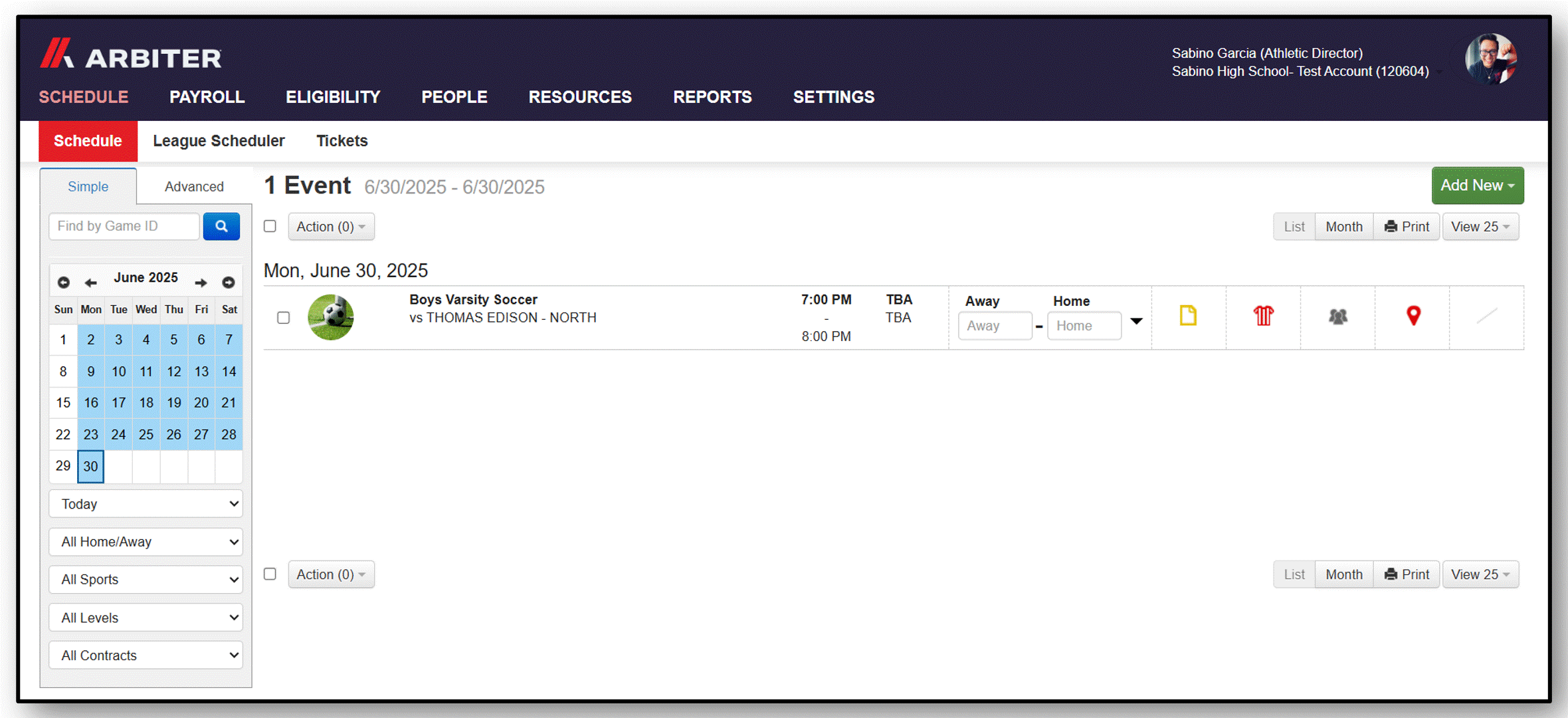
Task: Switch to League Scheduler tab
Action: pos(219,141)
